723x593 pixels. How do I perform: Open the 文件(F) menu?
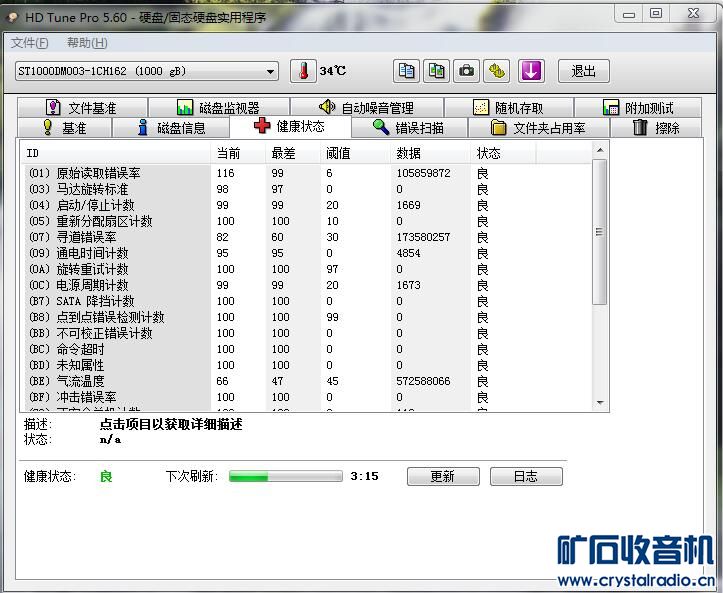[x=29, y=43]
